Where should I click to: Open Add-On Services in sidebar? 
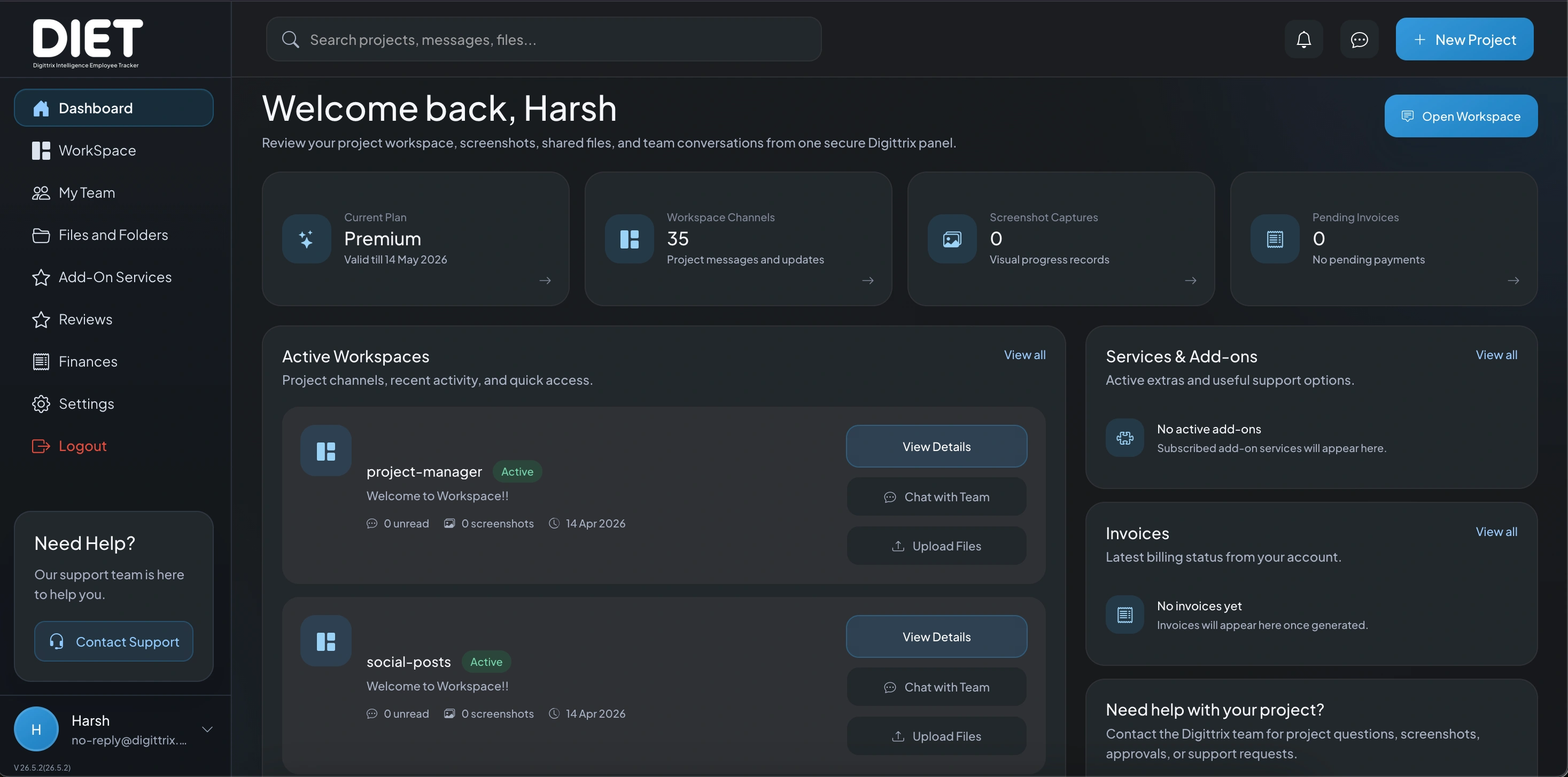coord(114,277)
